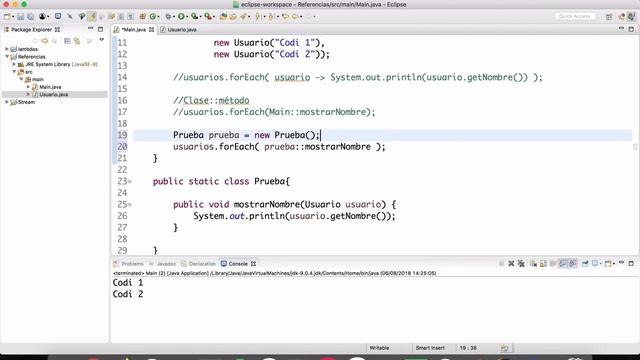The image size is (640, 360).
Task: Fold mostrarNombre method at line 25
Action: [130, 204]
